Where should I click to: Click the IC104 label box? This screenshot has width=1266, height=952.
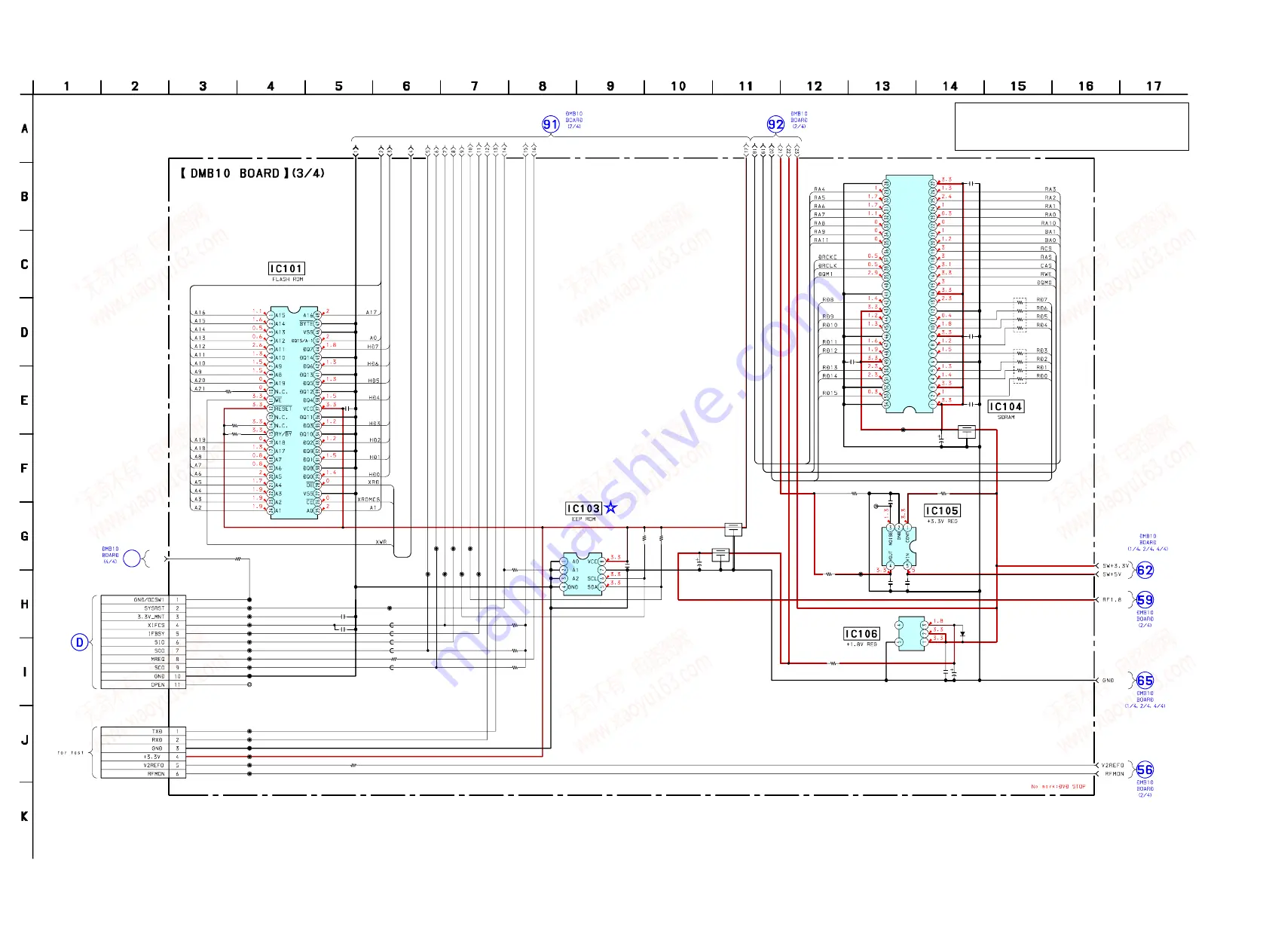(1005, 406)
